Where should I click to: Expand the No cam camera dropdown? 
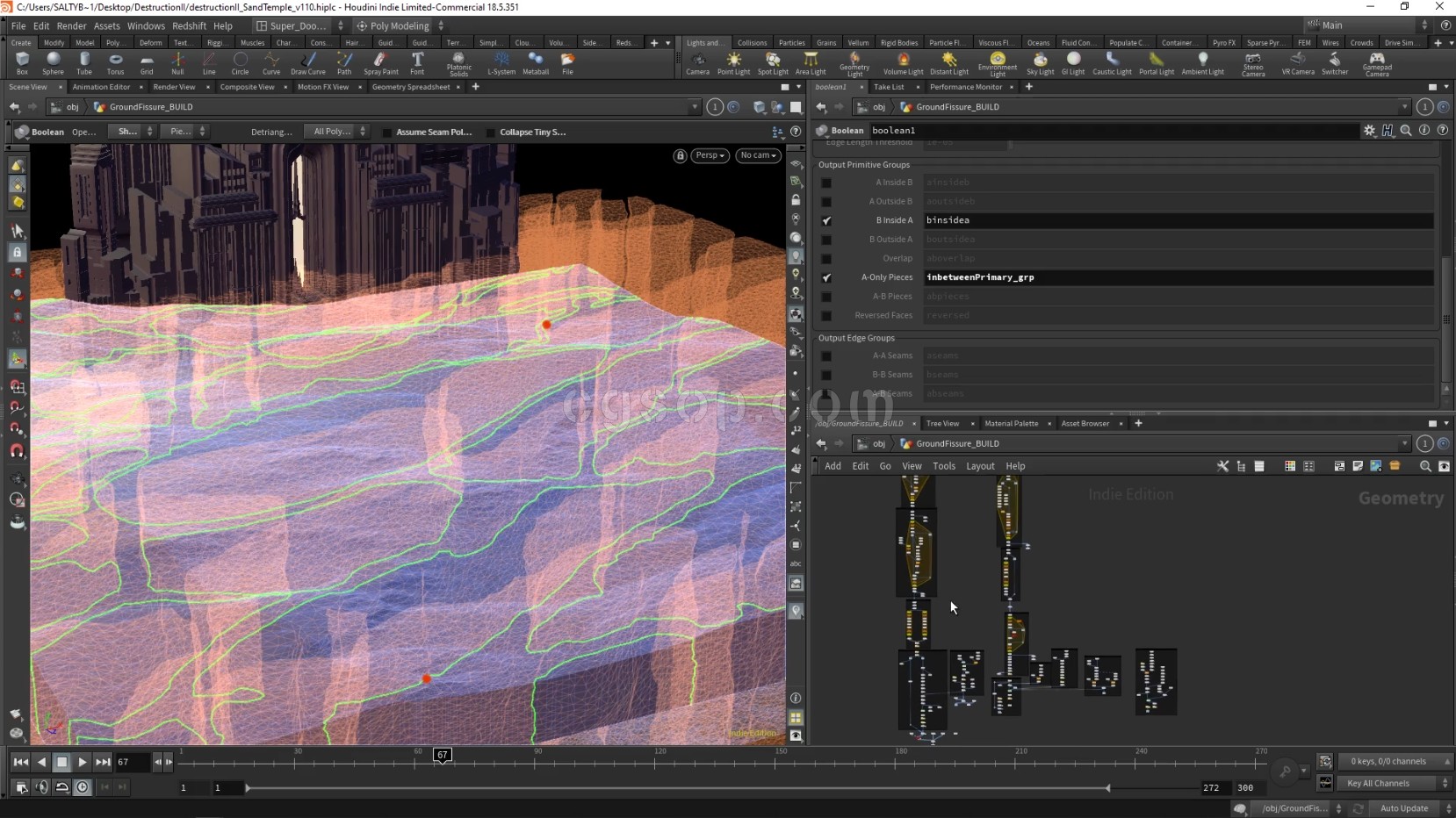pyautogui.click(x=758, y=155)
